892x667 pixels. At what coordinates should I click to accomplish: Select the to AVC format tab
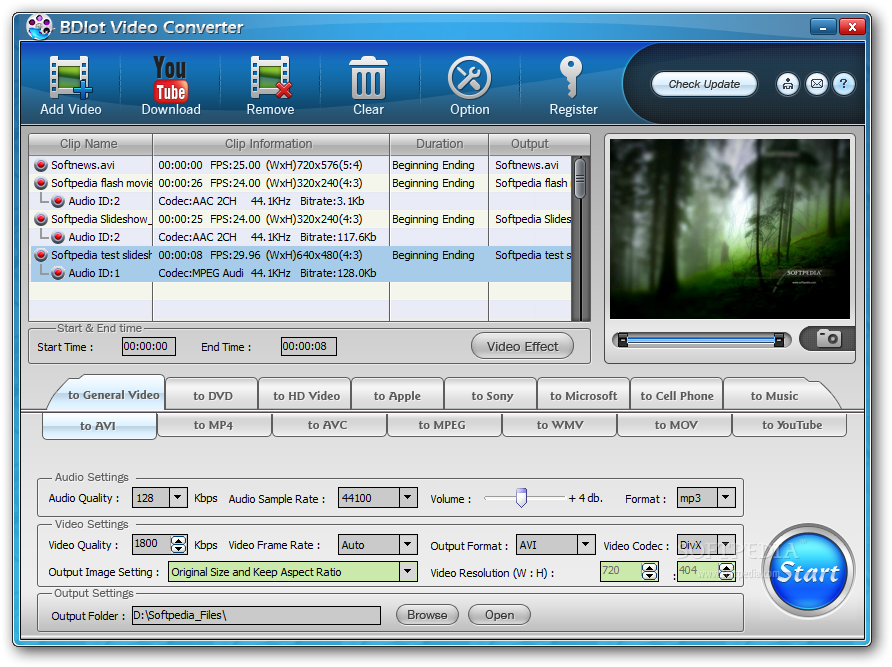327,425
